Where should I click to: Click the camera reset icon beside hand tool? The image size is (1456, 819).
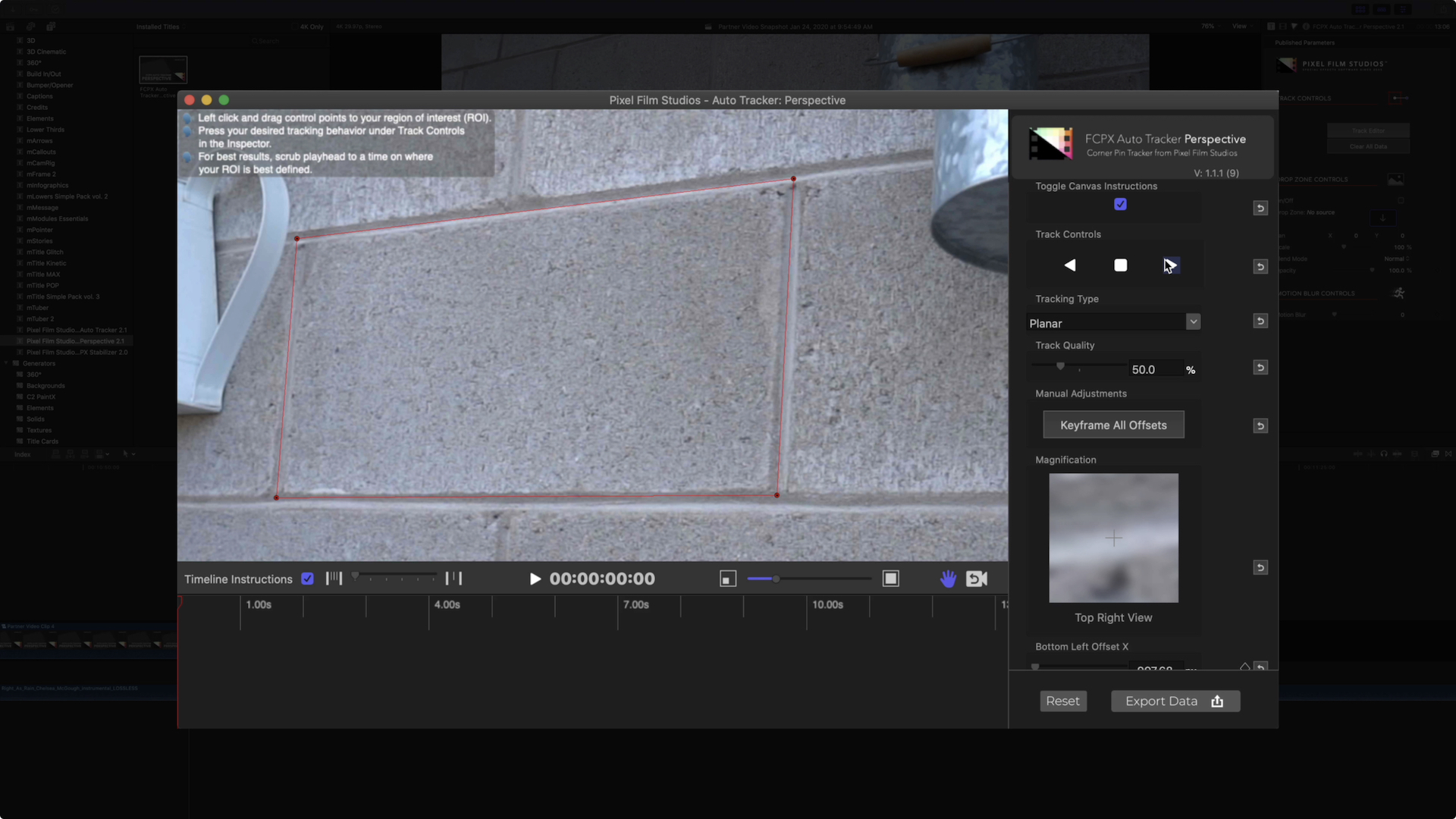[976, 578]
